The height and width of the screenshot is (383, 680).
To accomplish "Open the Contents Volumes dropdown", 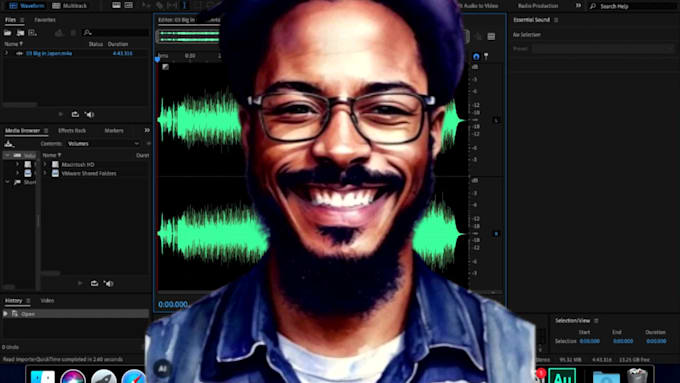I will [103, 144].
